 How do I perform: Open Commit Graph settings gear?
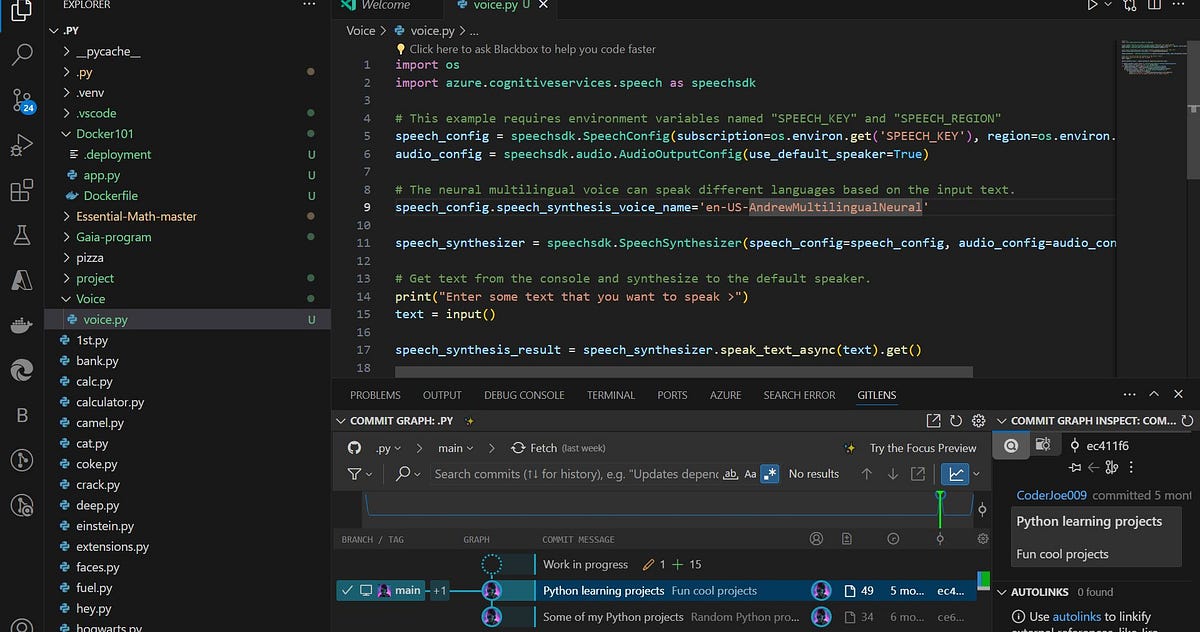click(x=979, y=421)
